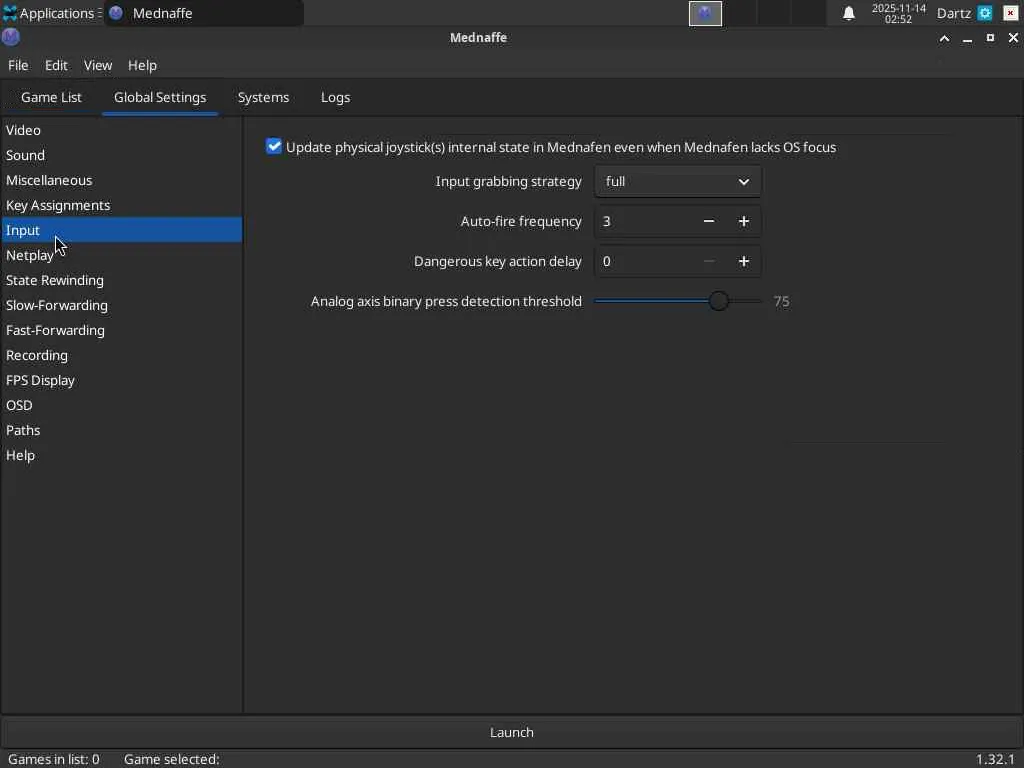Select Key Assignments in the settings list
1024x768 pixels.
pos(58,205)
